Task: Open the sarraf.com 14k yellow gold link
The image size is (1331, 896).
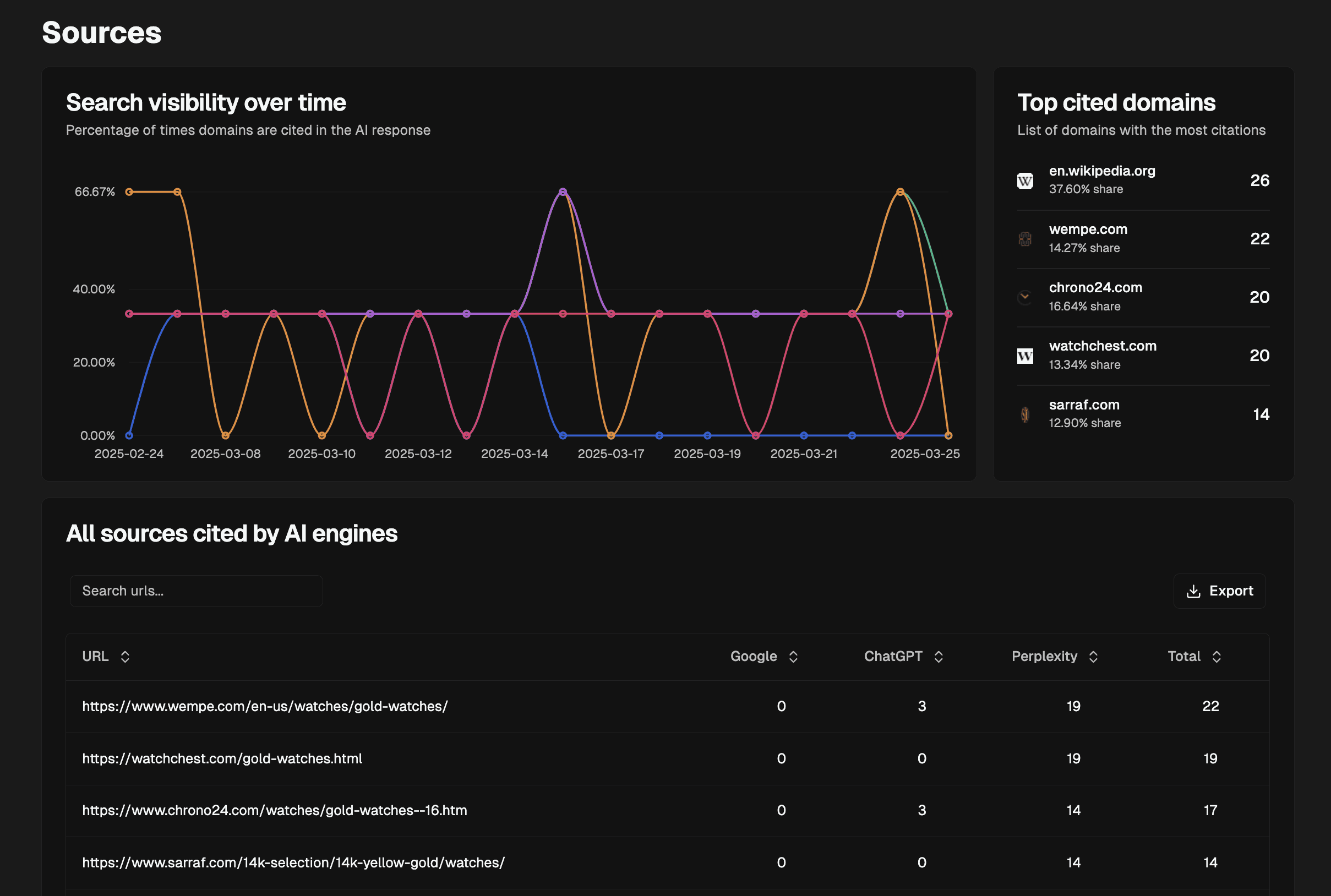Action: (293, 862)
